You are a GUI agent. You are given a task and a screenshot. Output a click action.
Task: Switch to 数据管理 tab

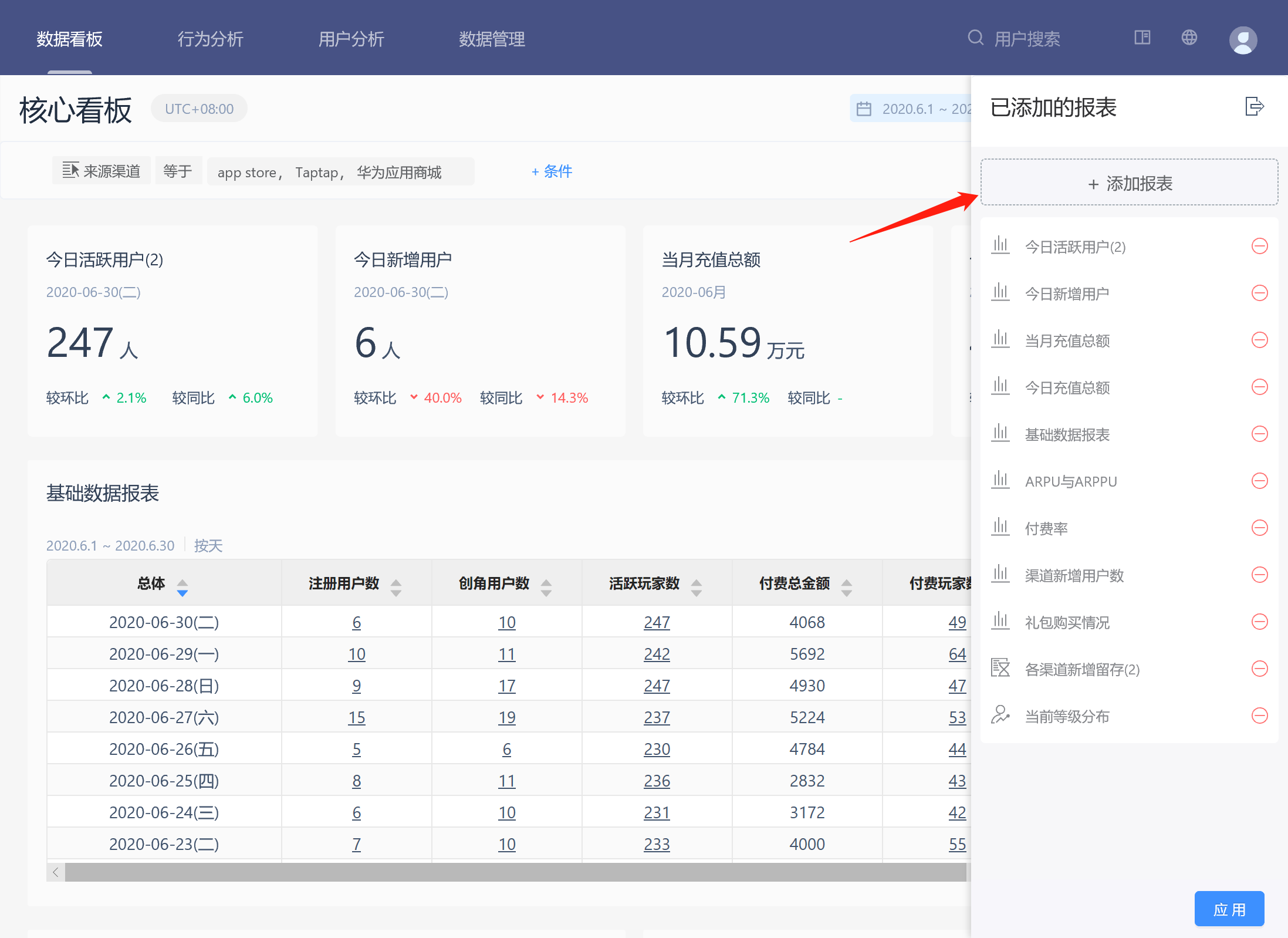tap(492, 39)
